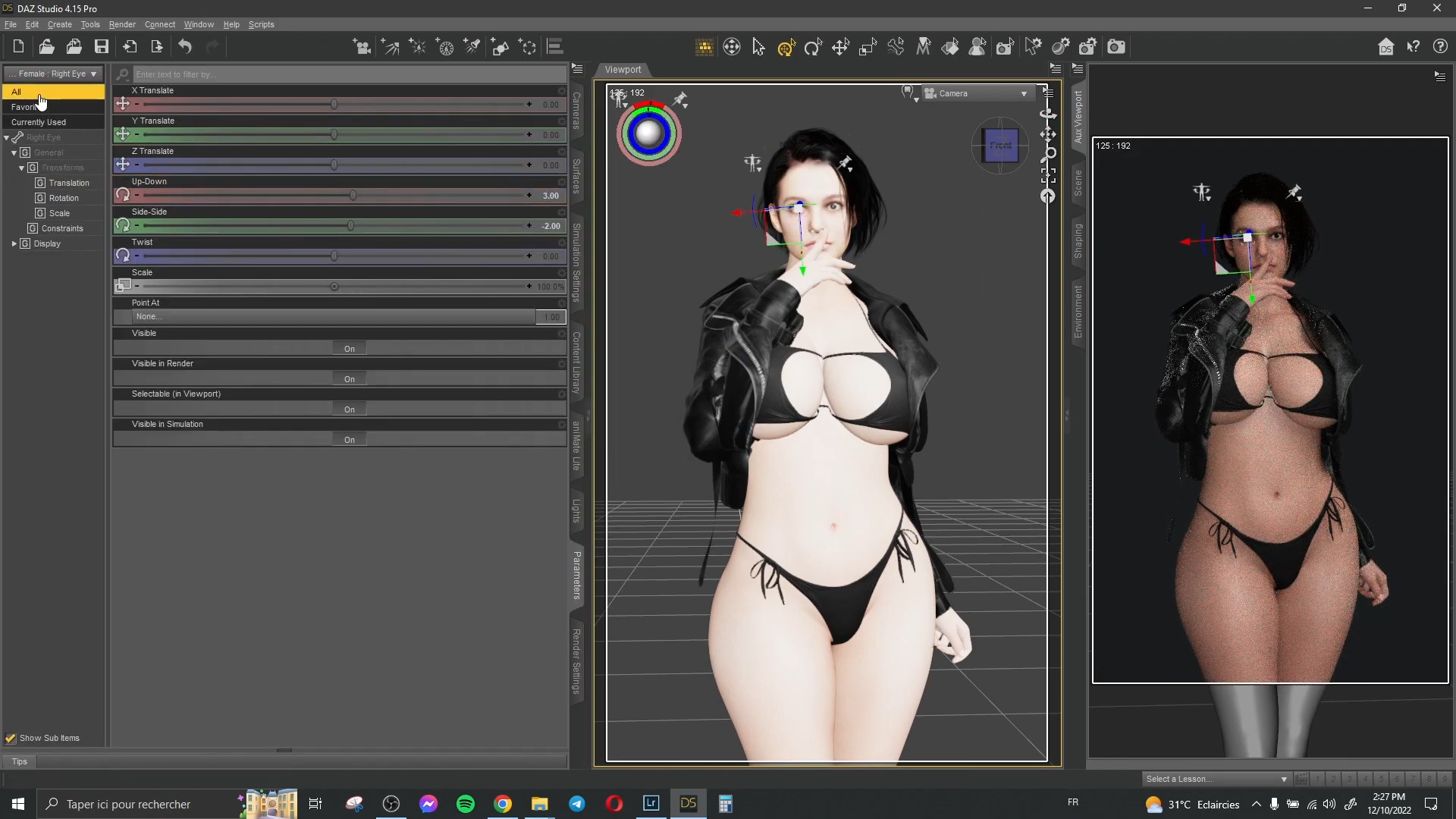Click viewport pan control
1456x819 pixels.
coord(1048,134)
